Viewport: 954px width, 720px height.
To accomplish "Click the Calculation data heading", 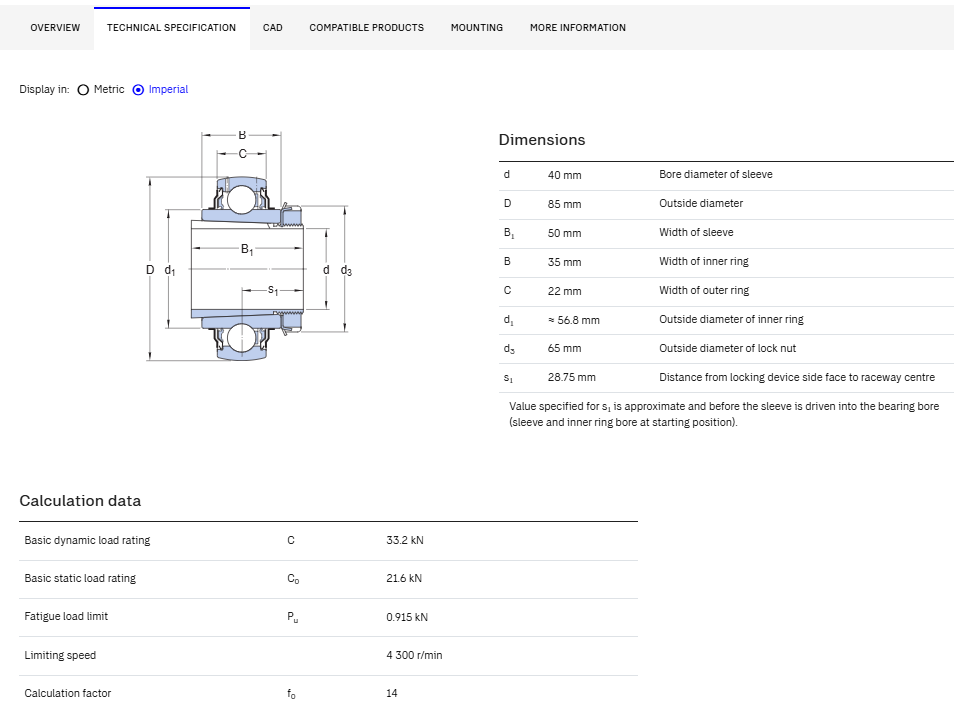I will [x=80, y=501].
